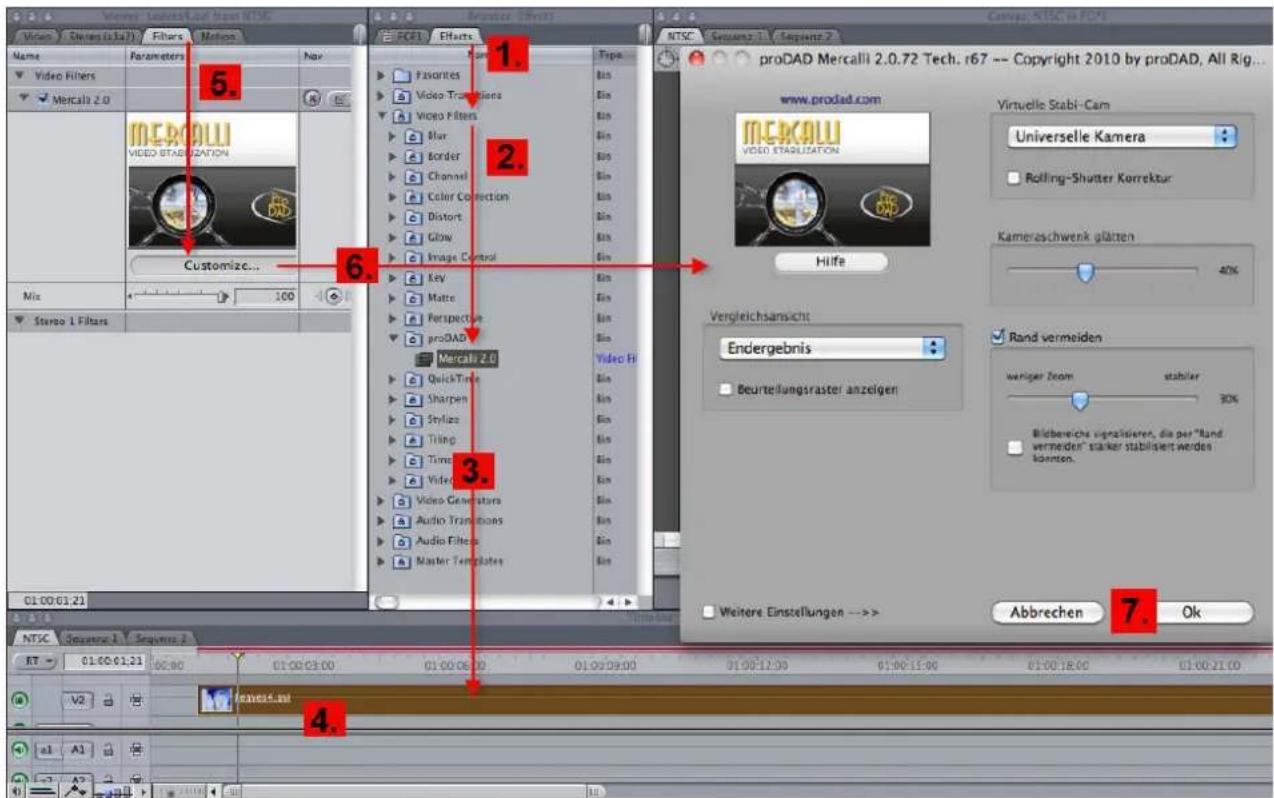Uncheck the Rand vermeiden checkbox
This screenshot has height=798, width=1274.
point(997,338)
